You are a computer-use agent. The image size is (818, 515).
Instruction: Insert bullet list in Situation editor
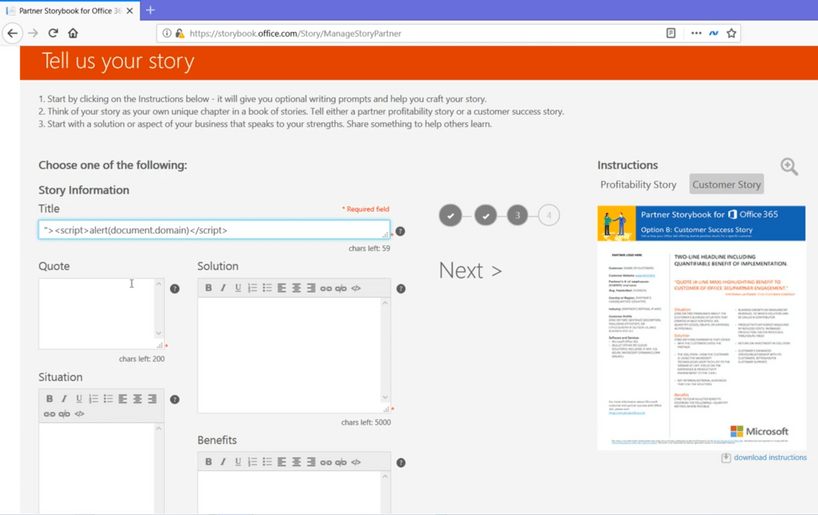(108, 399)
